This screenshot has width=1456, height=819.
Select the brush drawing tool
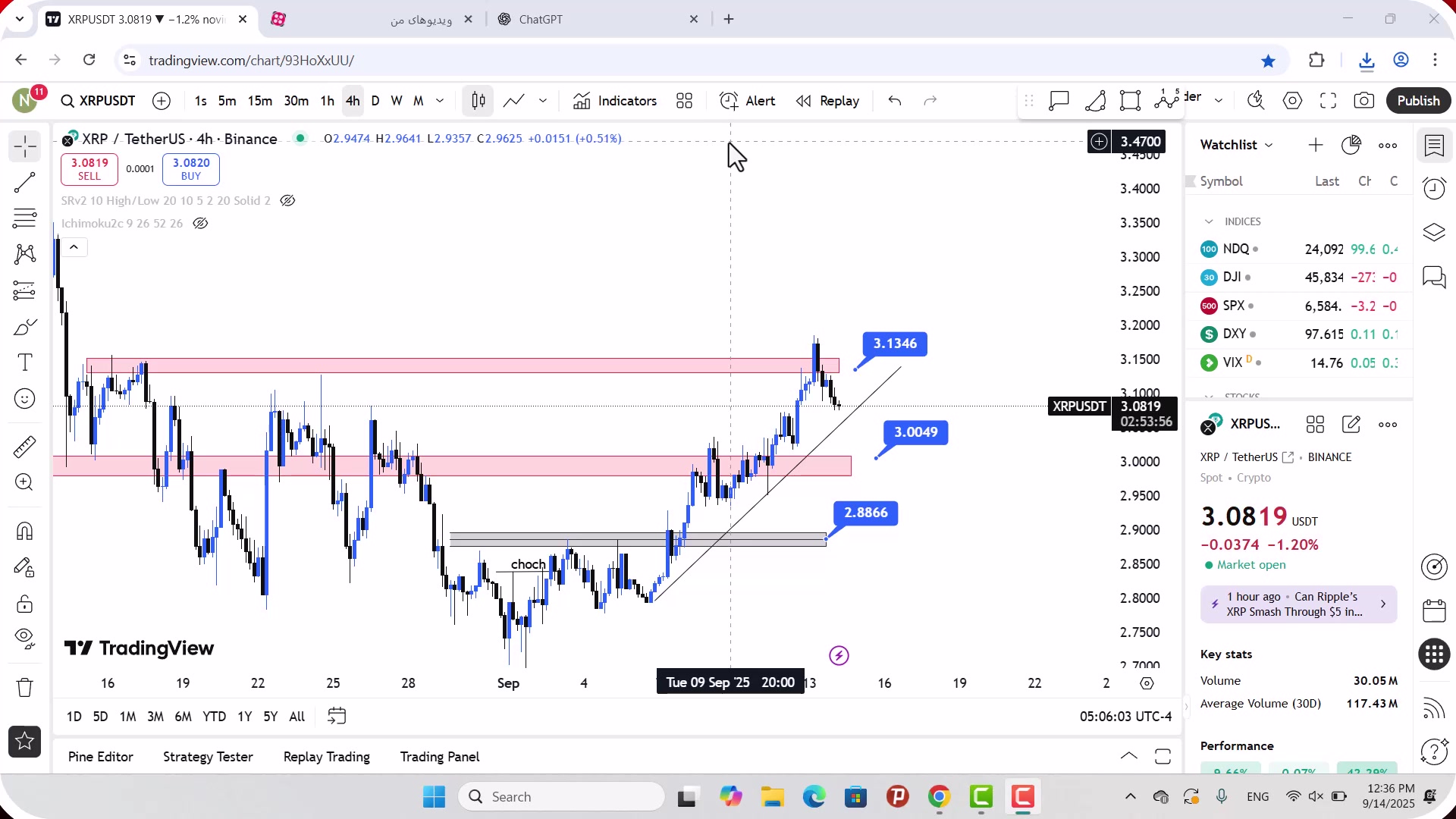[25, 327]
